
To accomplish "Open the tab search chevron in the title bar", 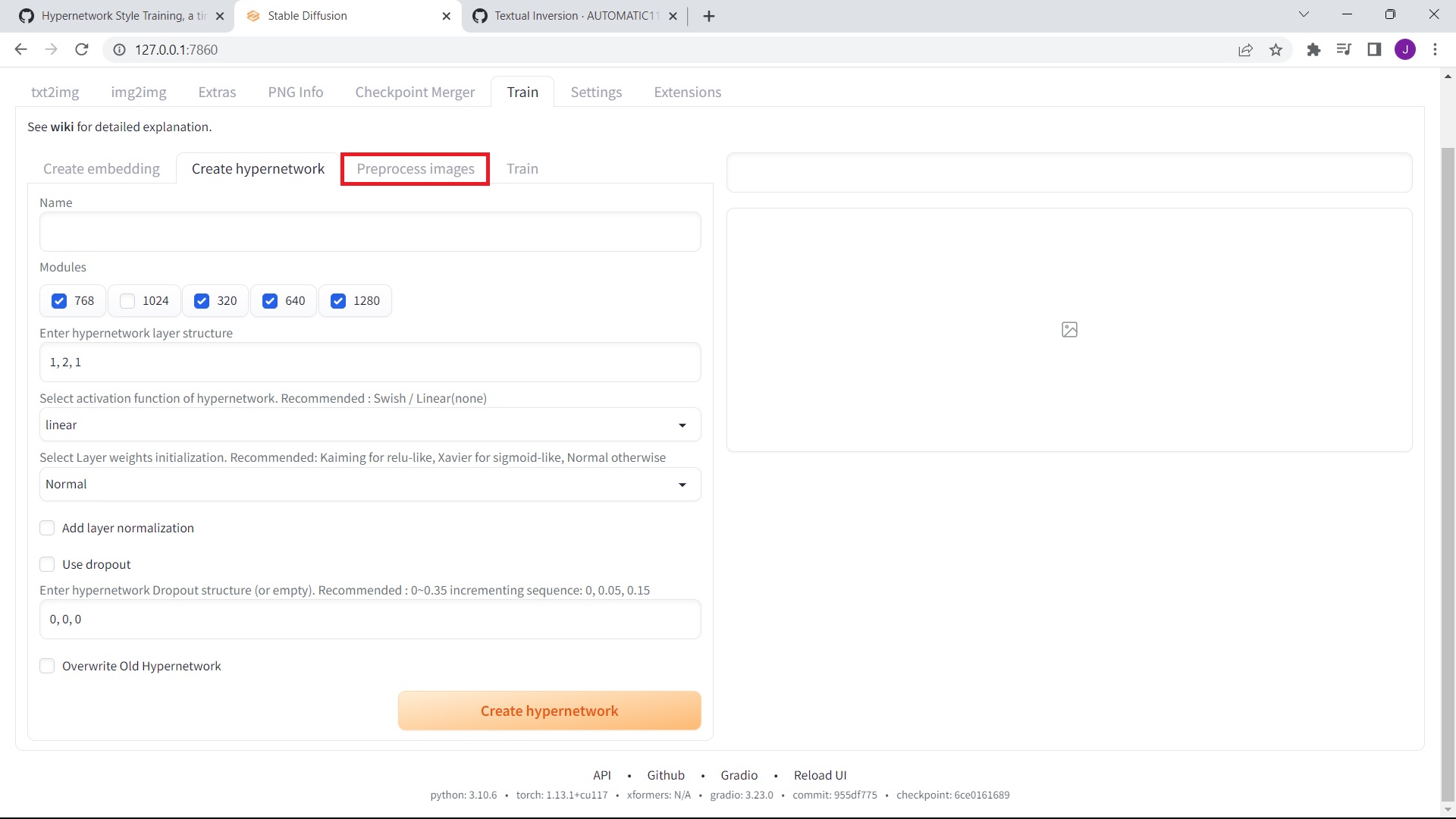I will [1304, 14].
